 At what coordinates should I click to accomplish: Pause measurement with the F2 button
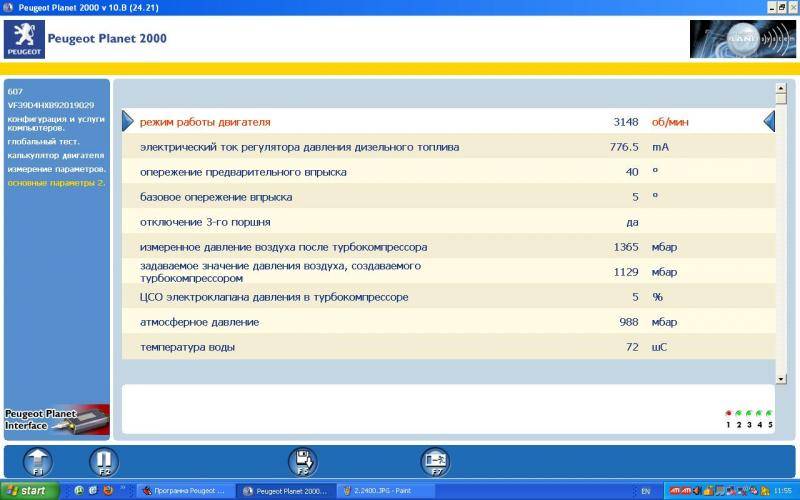point(103,461)
